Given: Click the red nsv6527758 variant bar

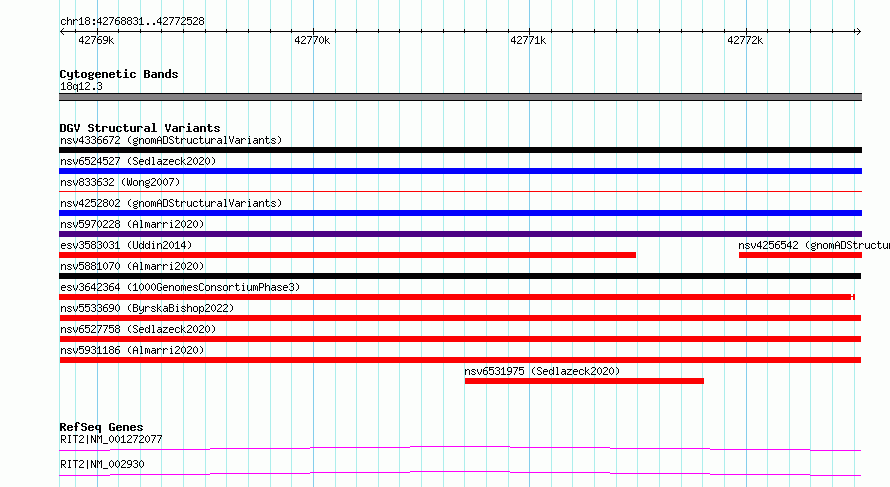Looking at the screenshot, I should 460,339.
